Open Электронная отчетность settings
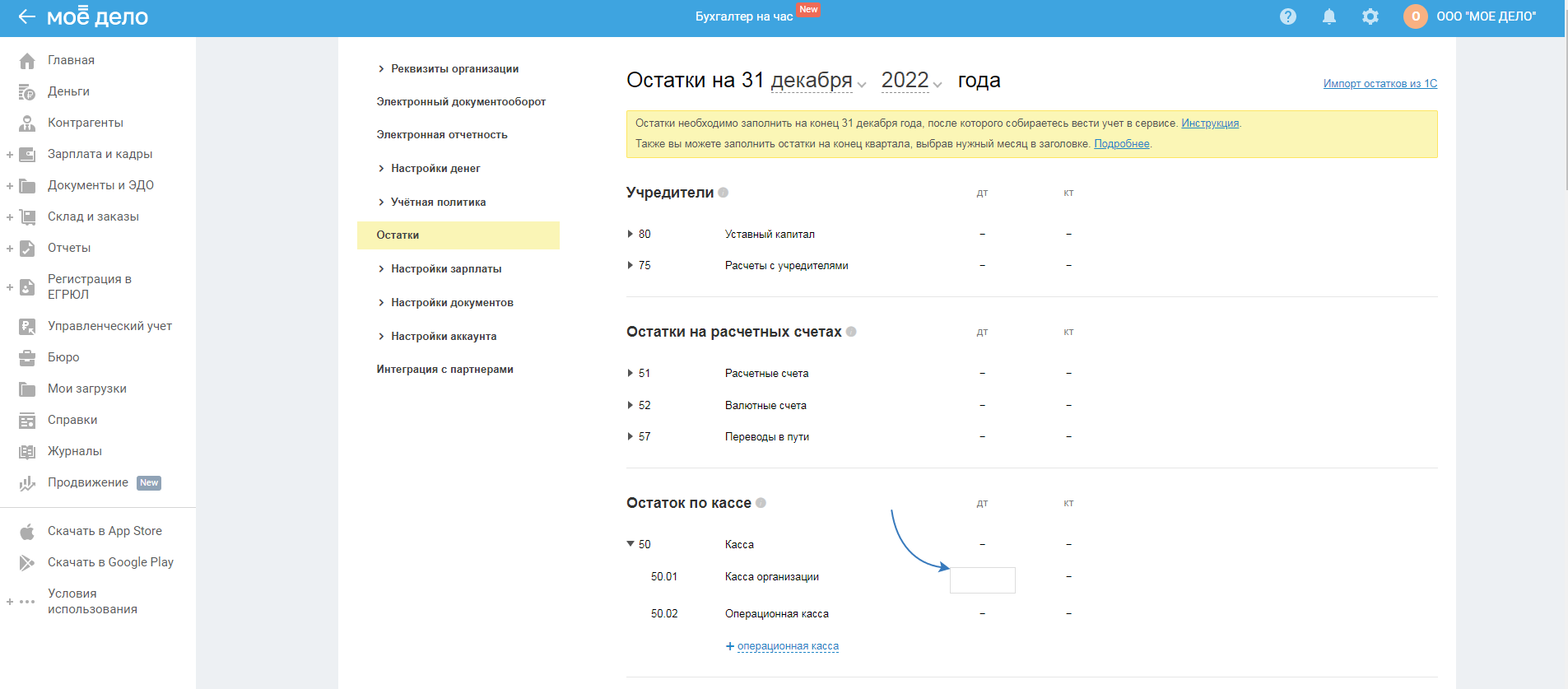The height and width of the screenshot is (689, 1568). click(442, 135)
